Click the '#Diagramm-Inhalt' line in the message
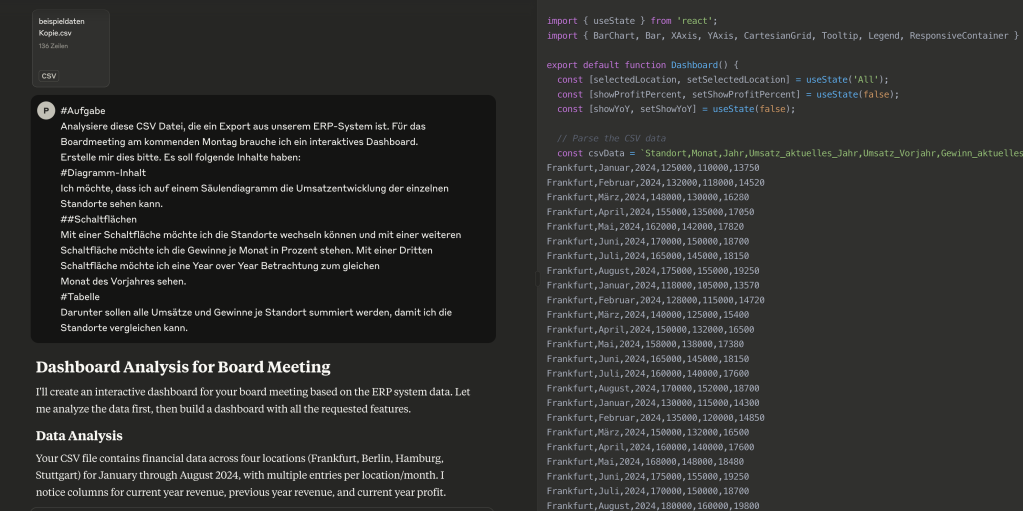This screenshot has width=1023, height=511. [103, 173]
